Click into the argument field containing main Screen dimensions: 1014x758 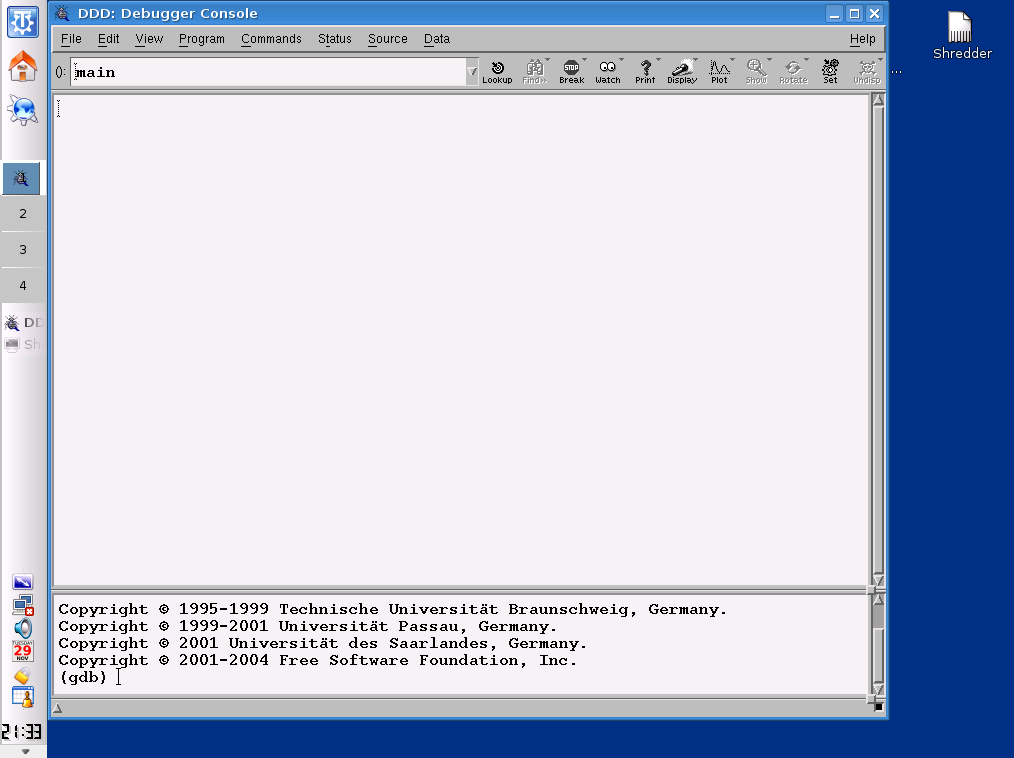click(x=268, y=72)
